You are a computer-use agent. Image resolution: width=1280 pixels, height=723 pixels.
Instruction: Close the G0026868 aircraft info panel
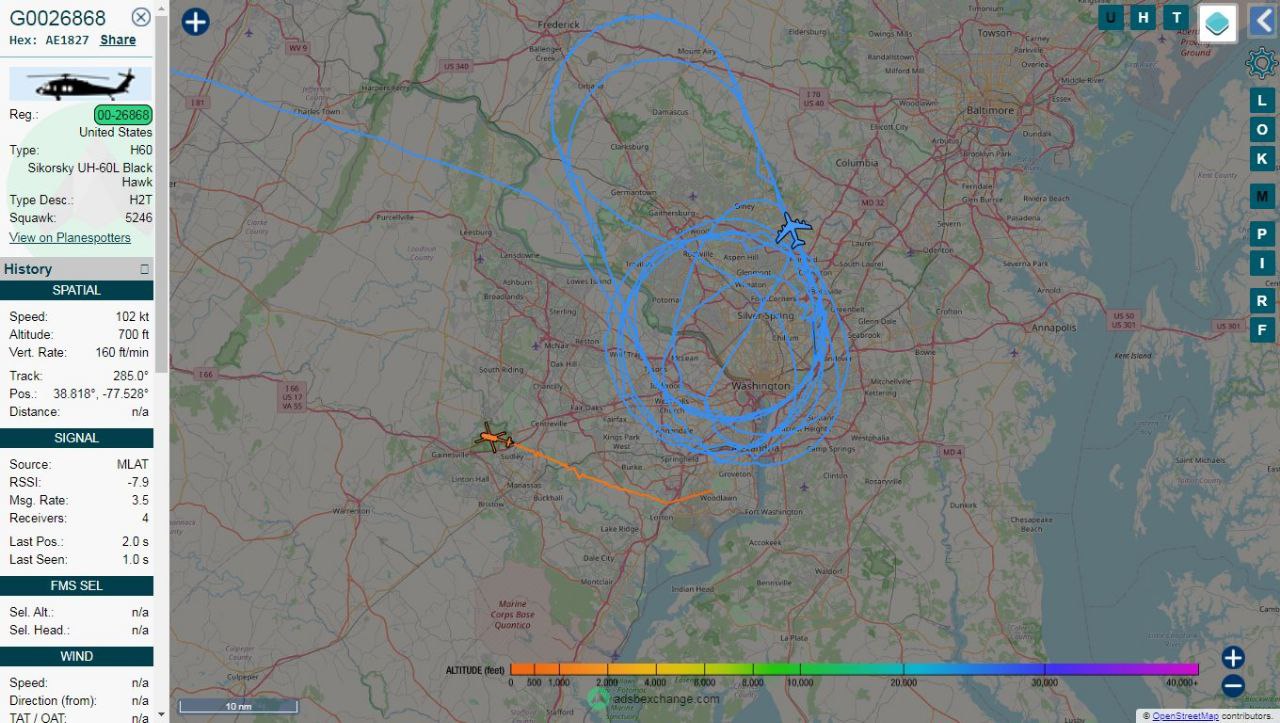(142, 17)
